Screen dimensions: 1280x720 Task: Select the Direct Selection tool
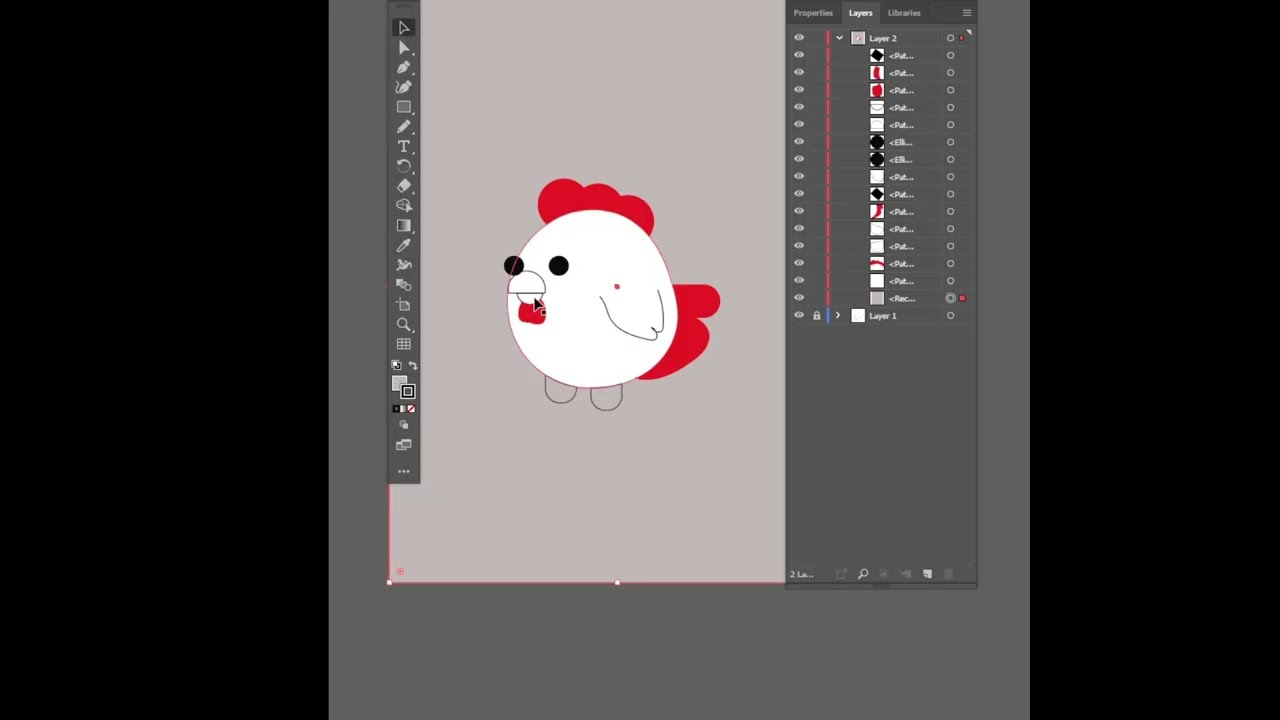404,48
